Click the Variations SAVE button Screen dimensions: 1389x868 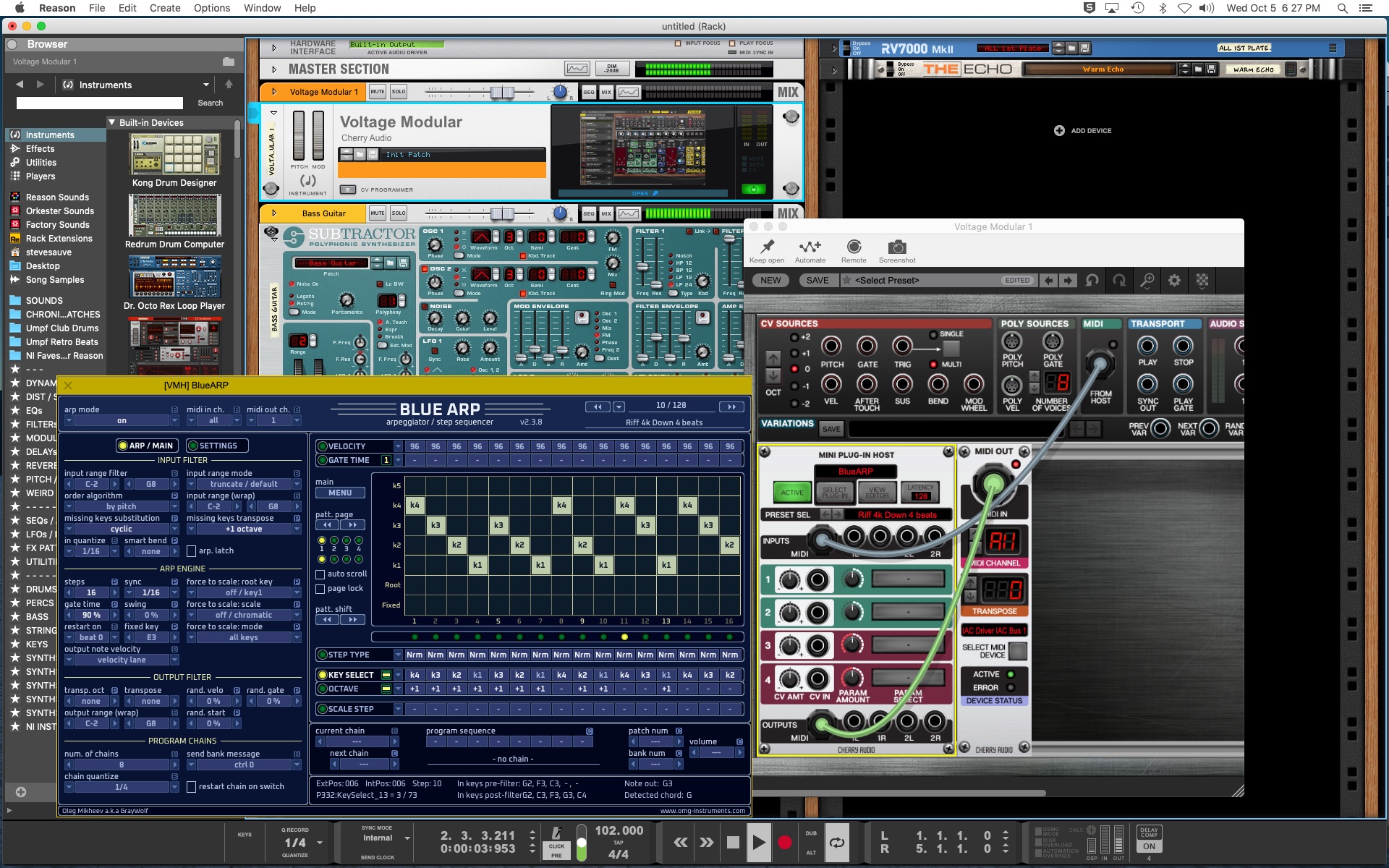click(x=831, y=429)
